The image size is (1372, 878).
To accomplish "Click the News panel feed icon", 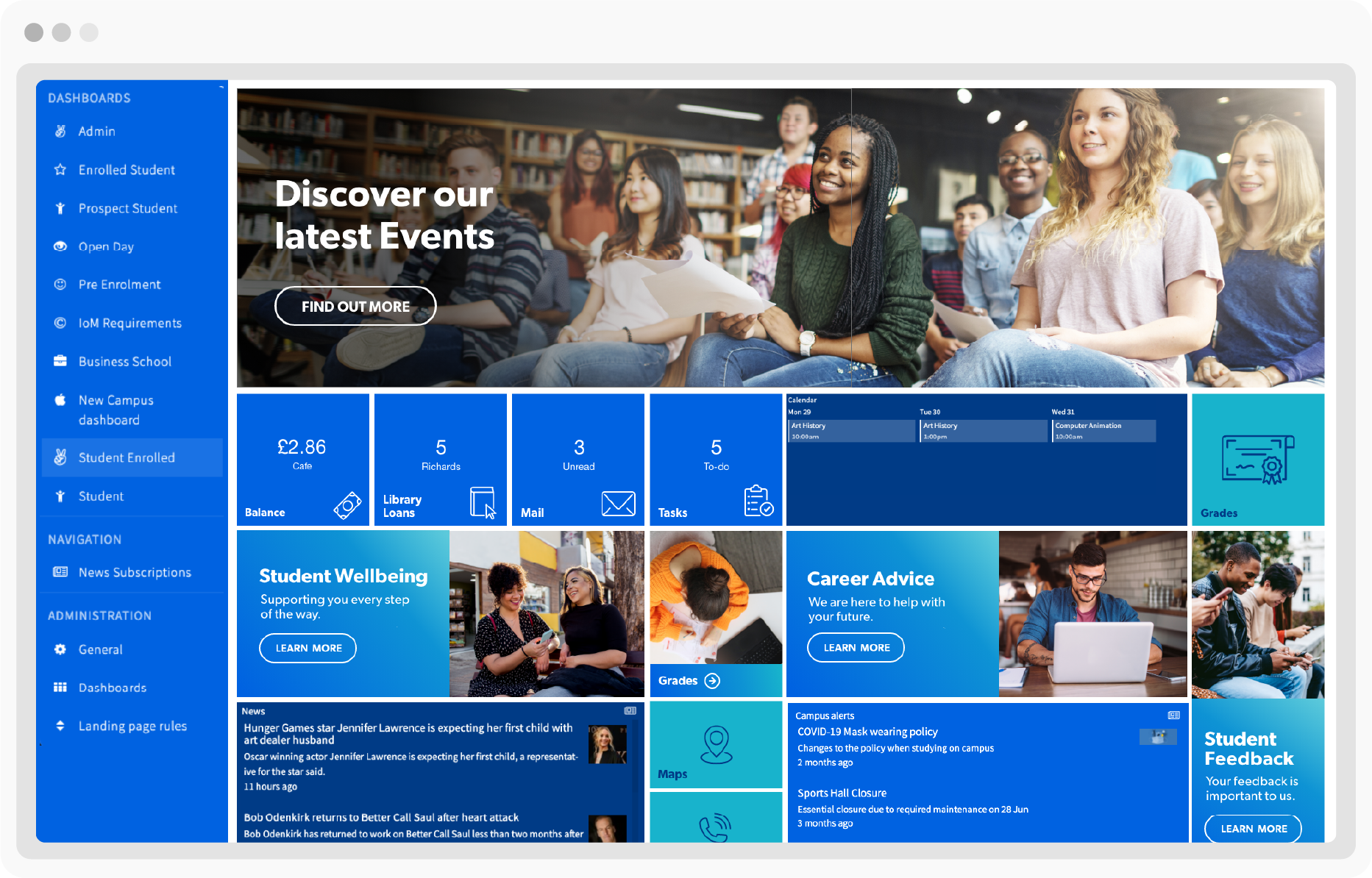I will (x=630, y=711).
